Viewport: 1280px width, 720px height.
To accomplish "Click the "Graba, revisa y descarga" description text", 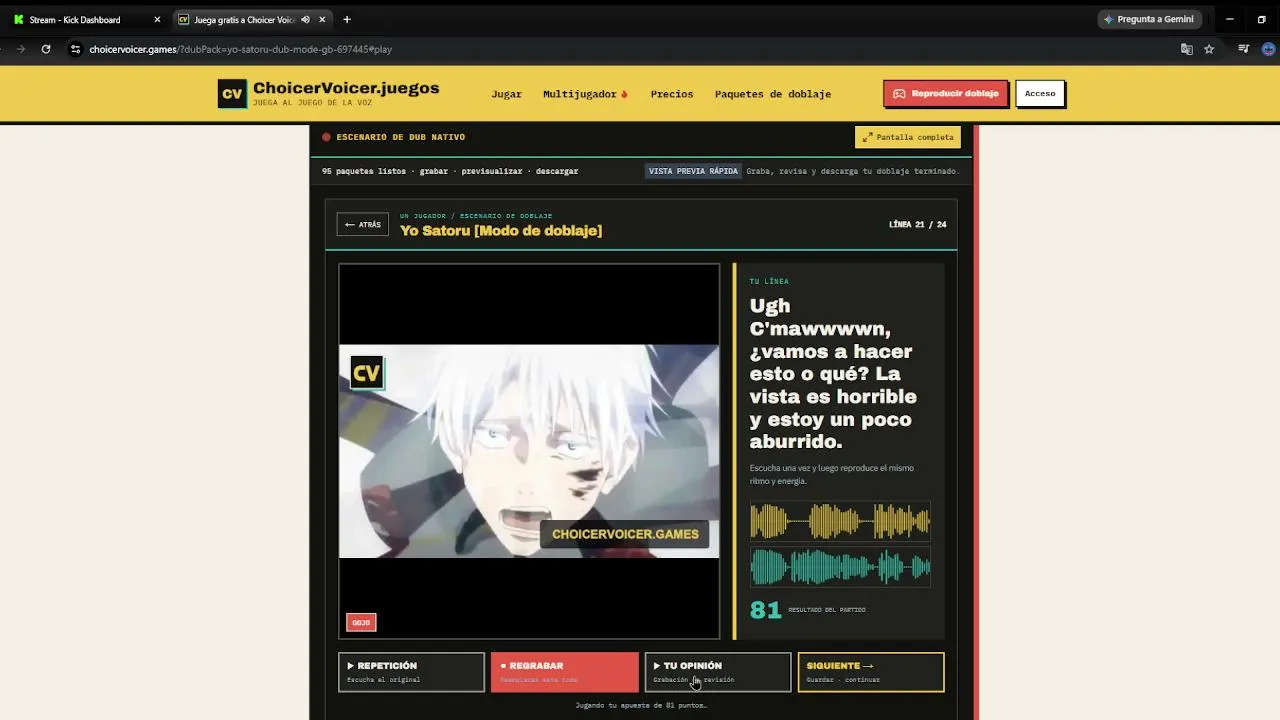I will coord(853,171).
